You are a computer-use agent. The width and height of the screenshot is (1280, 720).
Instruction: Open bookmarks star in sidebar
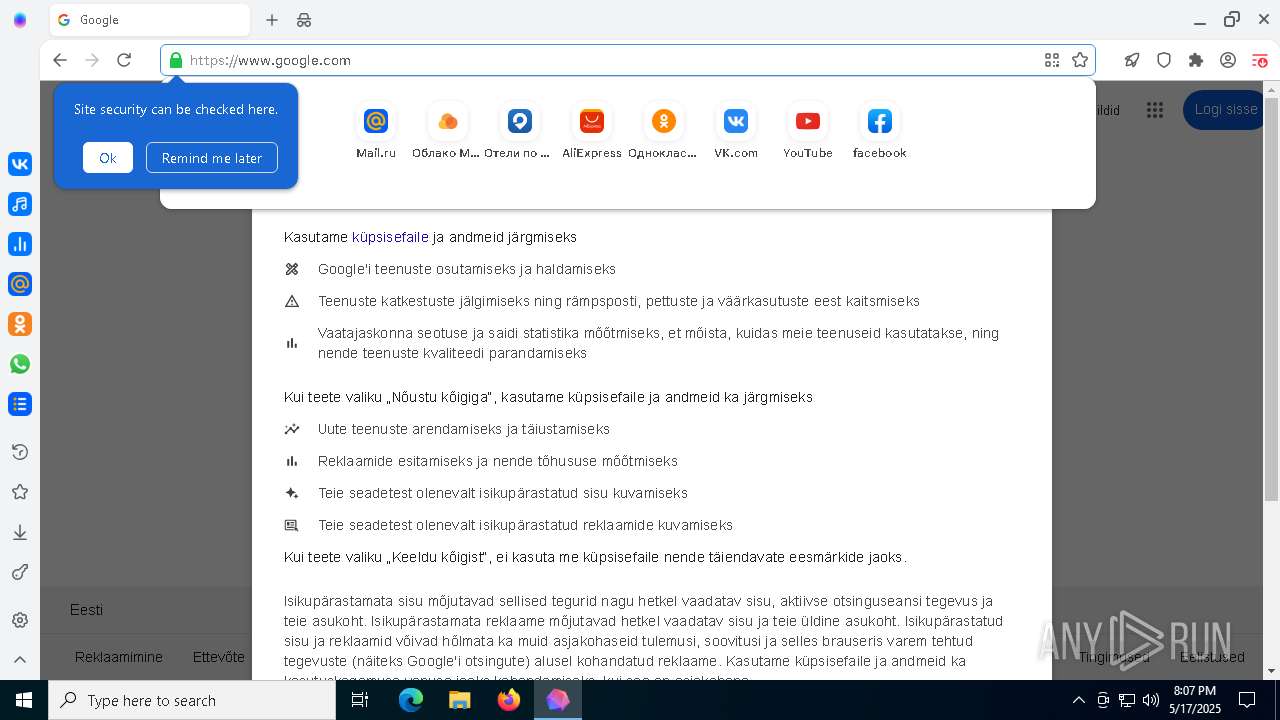[x=20, y=492]
